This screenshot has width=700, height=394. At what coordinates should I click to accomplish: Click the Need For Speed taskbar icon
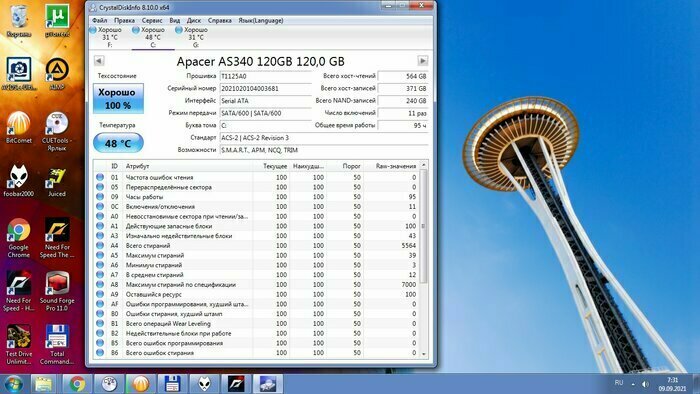[236, 384]
